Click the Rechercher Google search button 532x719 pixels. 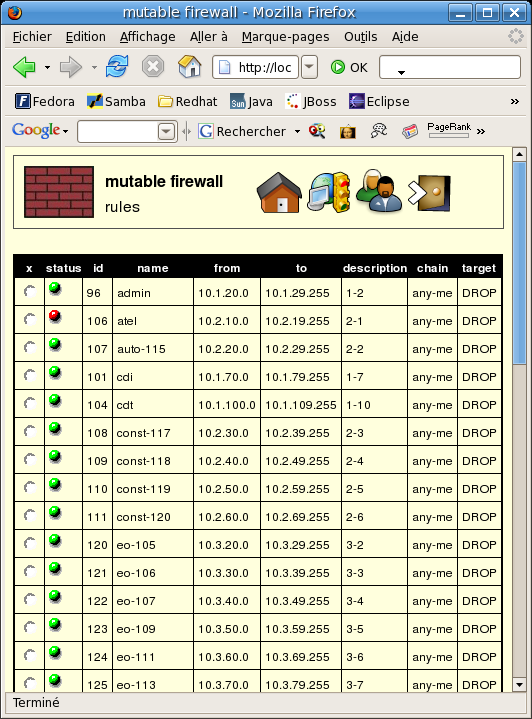tap(244, 132)
